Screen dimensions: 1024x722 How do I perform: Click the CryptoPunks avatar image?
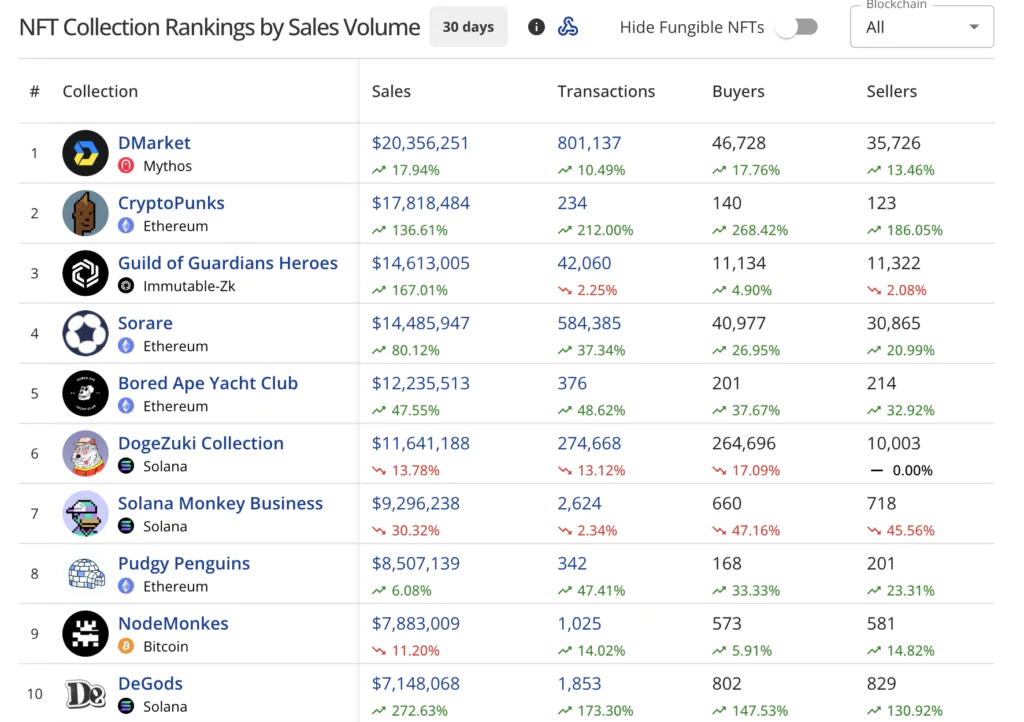[85, 213]
